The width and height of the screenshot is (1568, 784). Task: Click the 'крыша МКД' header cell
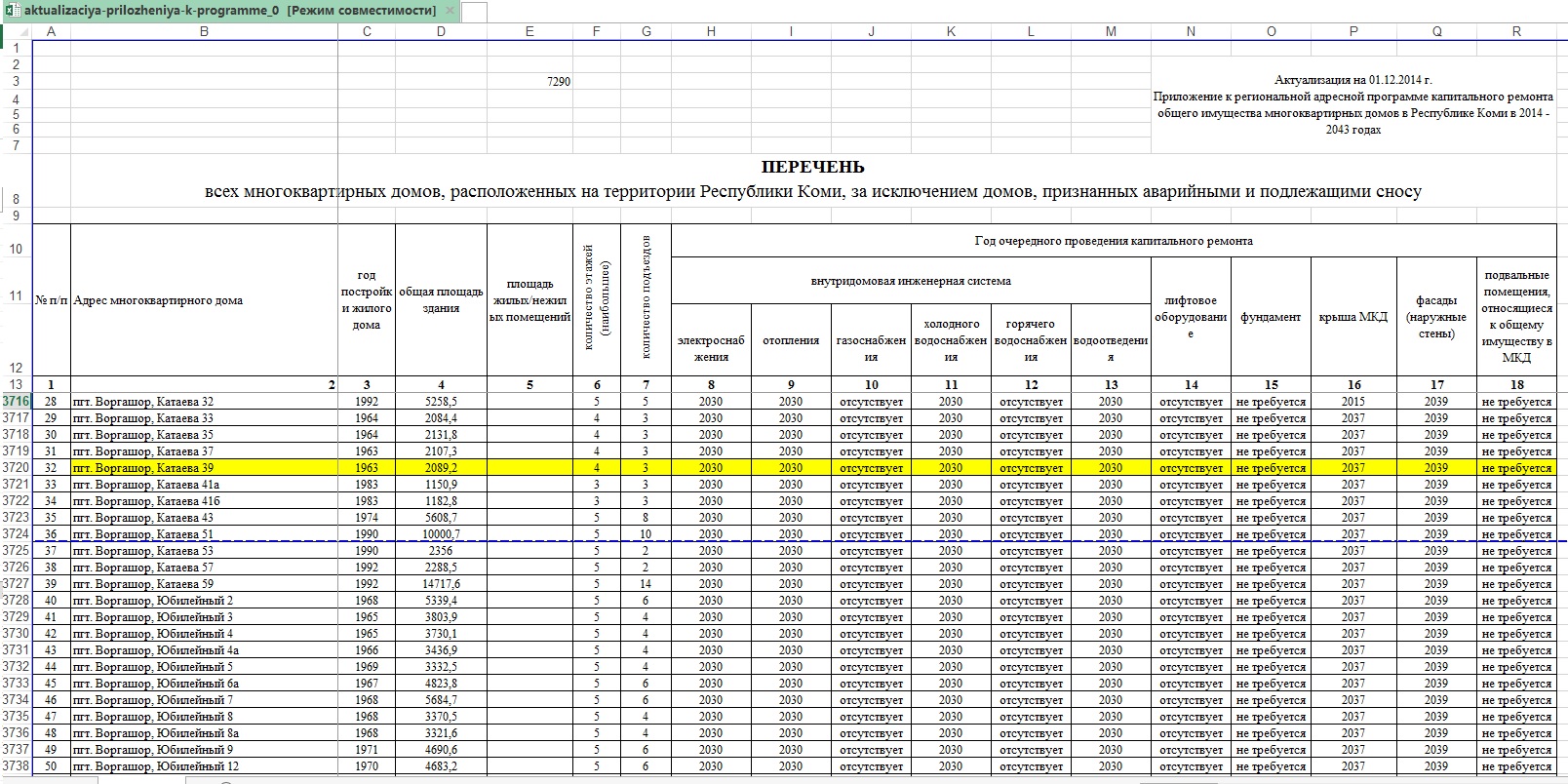point(1353,317)
